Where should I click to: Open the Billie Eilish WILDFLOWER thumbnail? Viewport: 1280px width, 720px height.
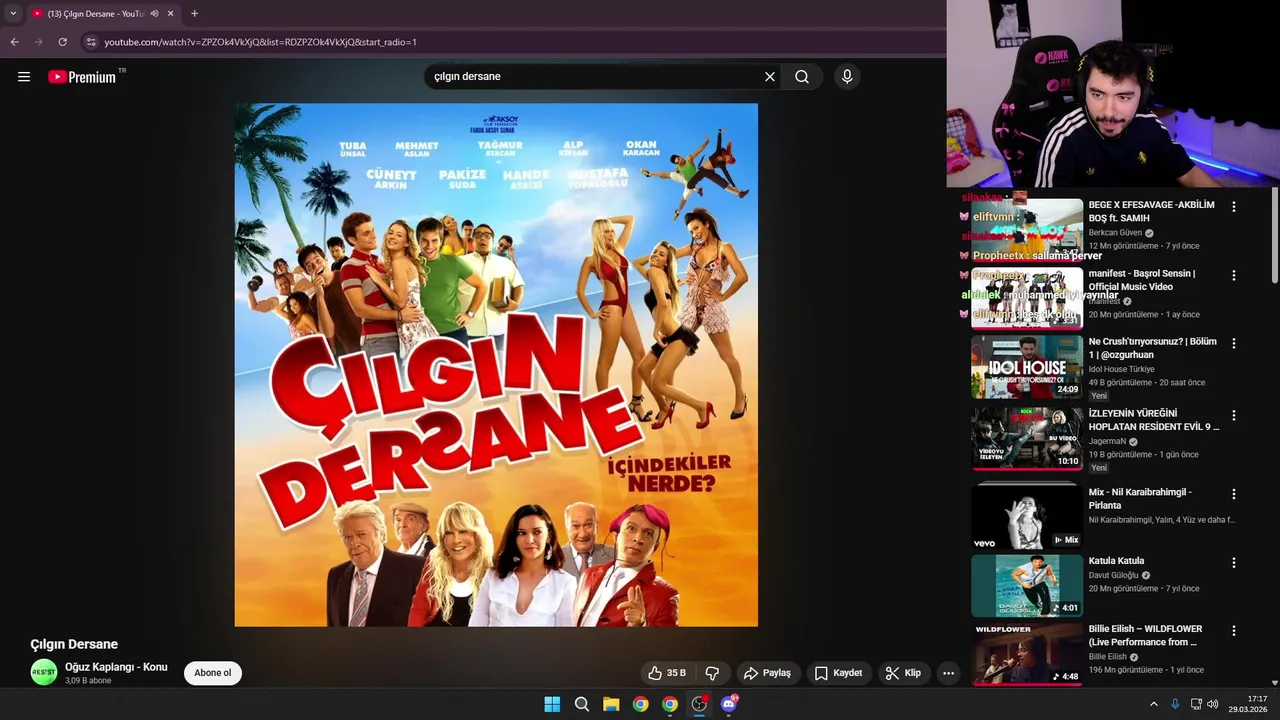click(1027, 654)
